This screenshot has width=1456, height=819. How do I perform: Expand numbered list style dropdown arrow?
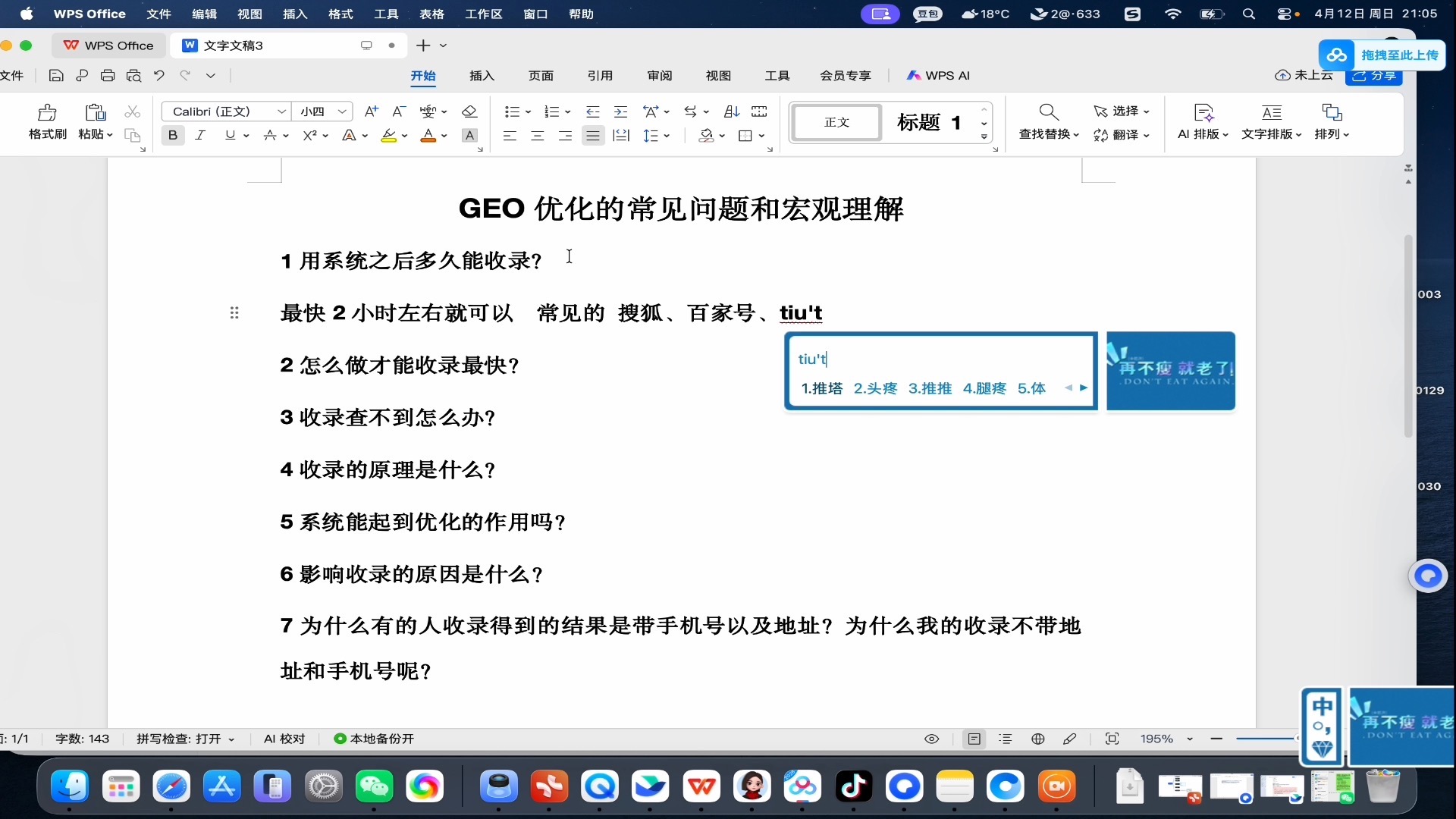coord(567,112)
